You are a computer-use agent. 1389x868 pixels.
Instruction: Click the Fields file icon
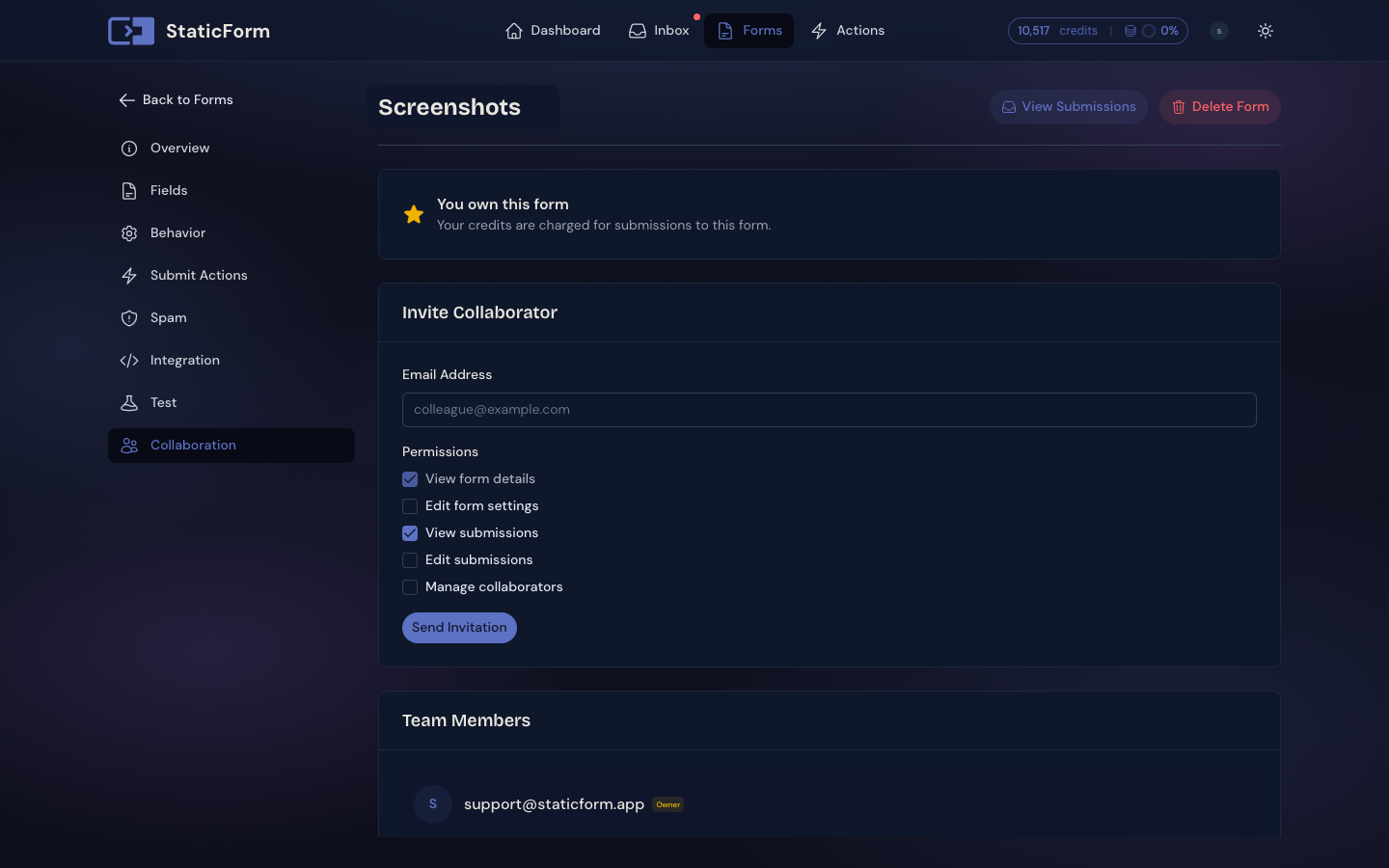pos(129,191)
